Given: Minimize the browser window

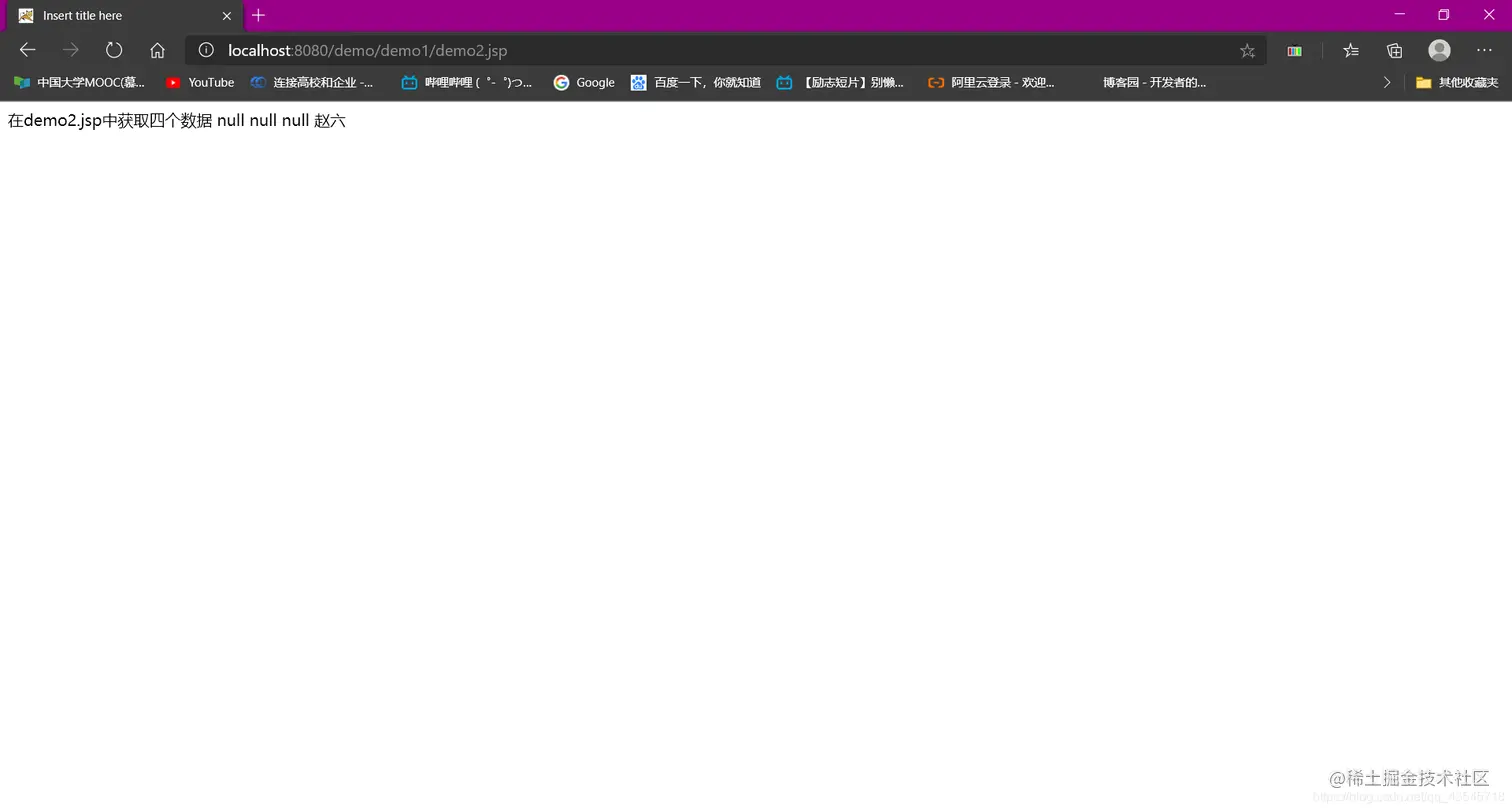Looking at the screenshot, I should (x=1399, y=15).
